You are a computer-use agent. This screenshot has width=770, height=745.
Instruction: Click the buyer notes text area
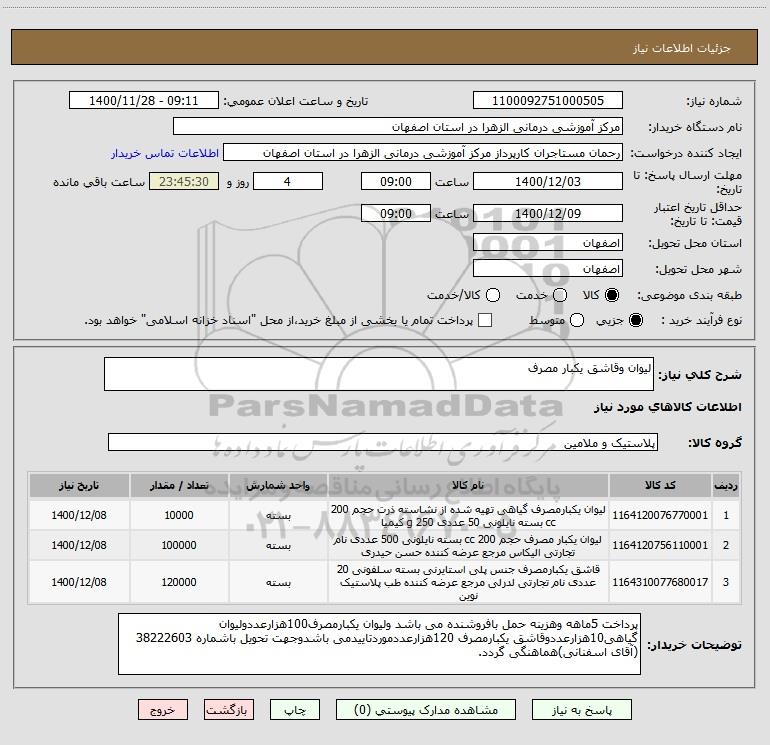pos(379,644)
